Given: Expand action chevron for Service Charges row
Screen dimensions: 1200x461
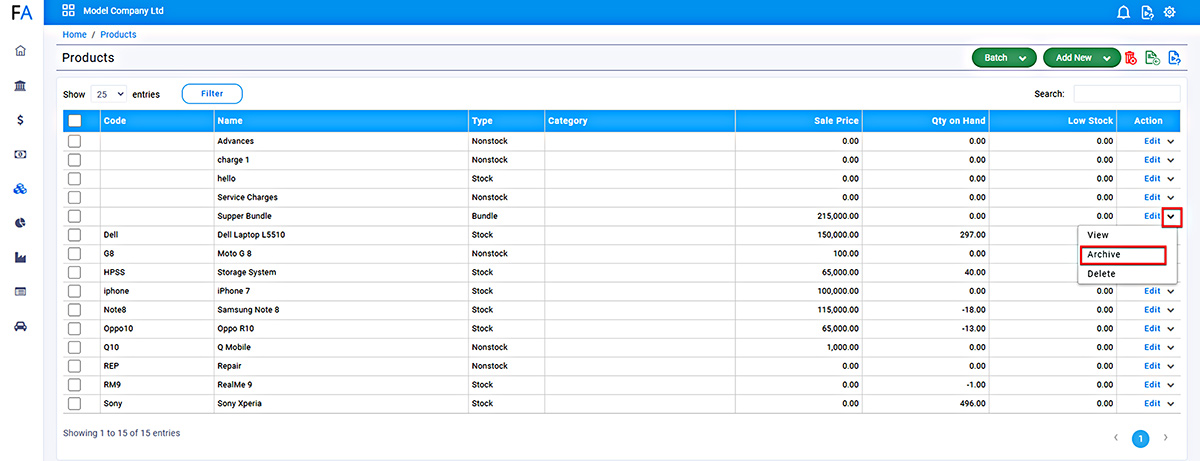Looking at the screenshot, I should (1171, 197).
